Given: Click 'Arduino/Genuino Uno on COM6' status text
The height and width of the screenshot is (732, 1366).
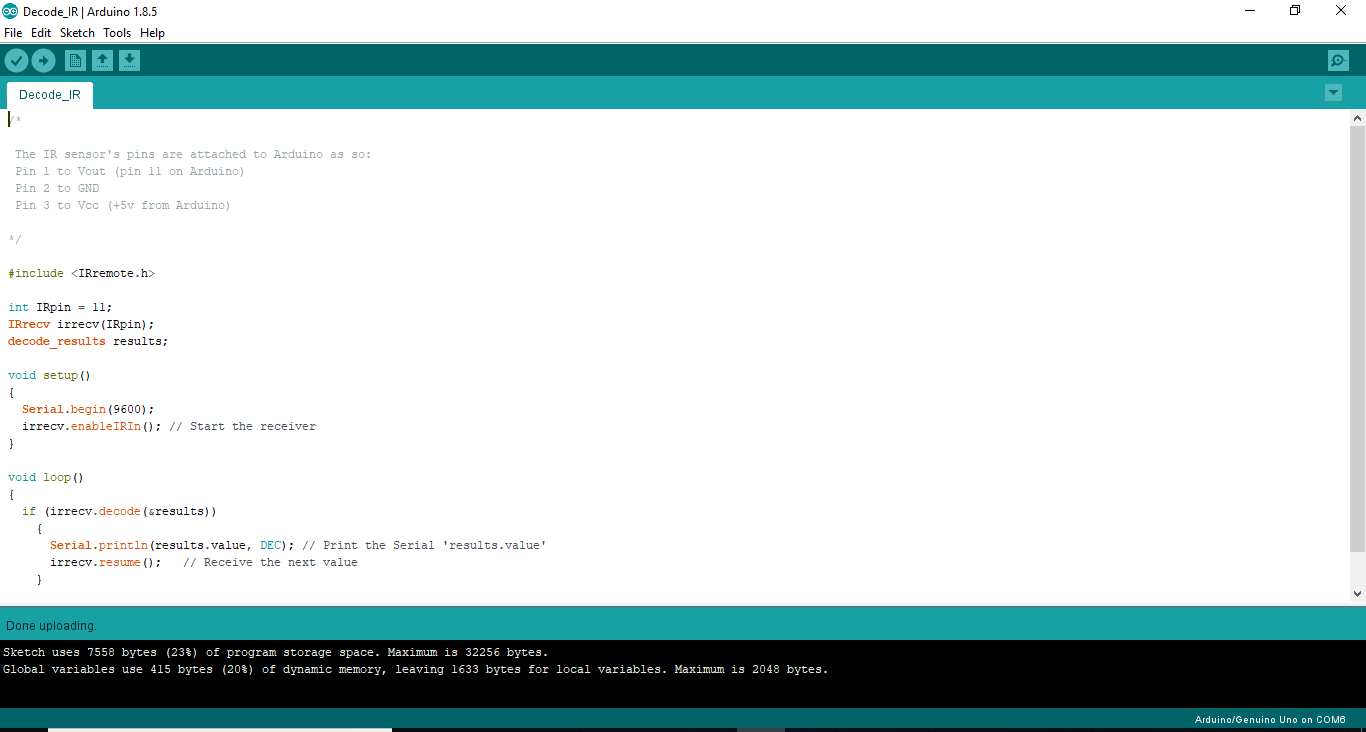Looking at the screenshot, I should [x=1270, y=720].
